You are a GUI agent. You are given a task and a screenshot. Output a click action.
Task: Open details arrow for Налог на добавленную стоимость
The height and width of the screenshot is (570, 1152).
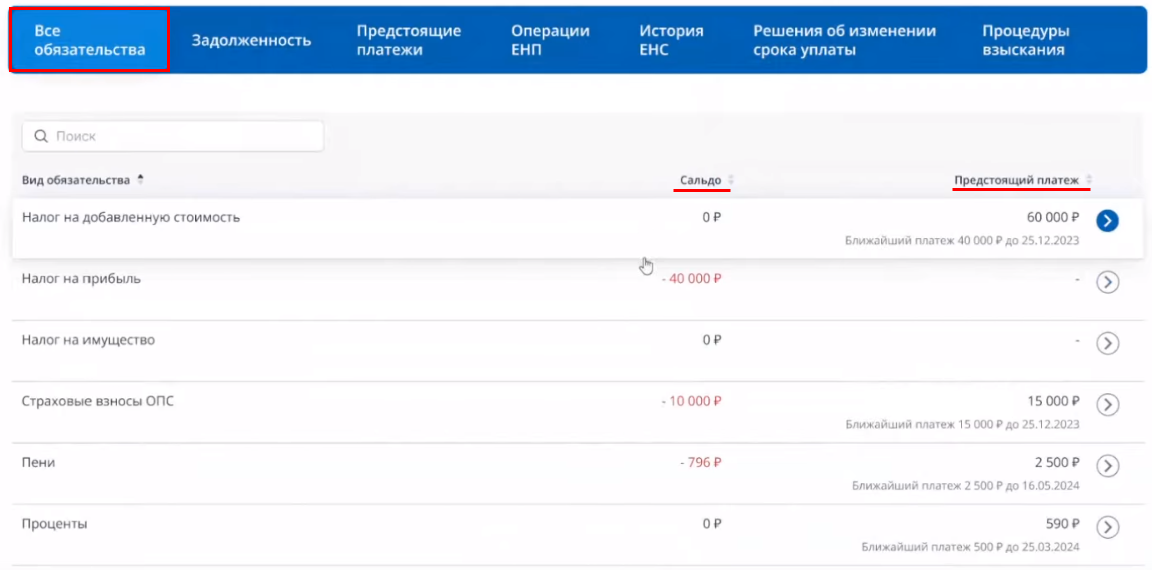coord(1107,221)
